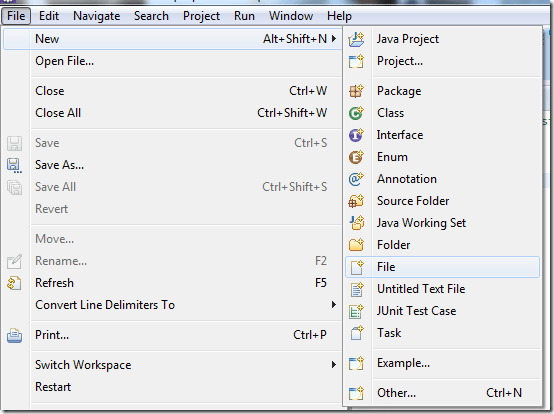Click the Ctrl+W shortcut text
The height and width of the screenshot is (414, 554).
click(308, 91)
